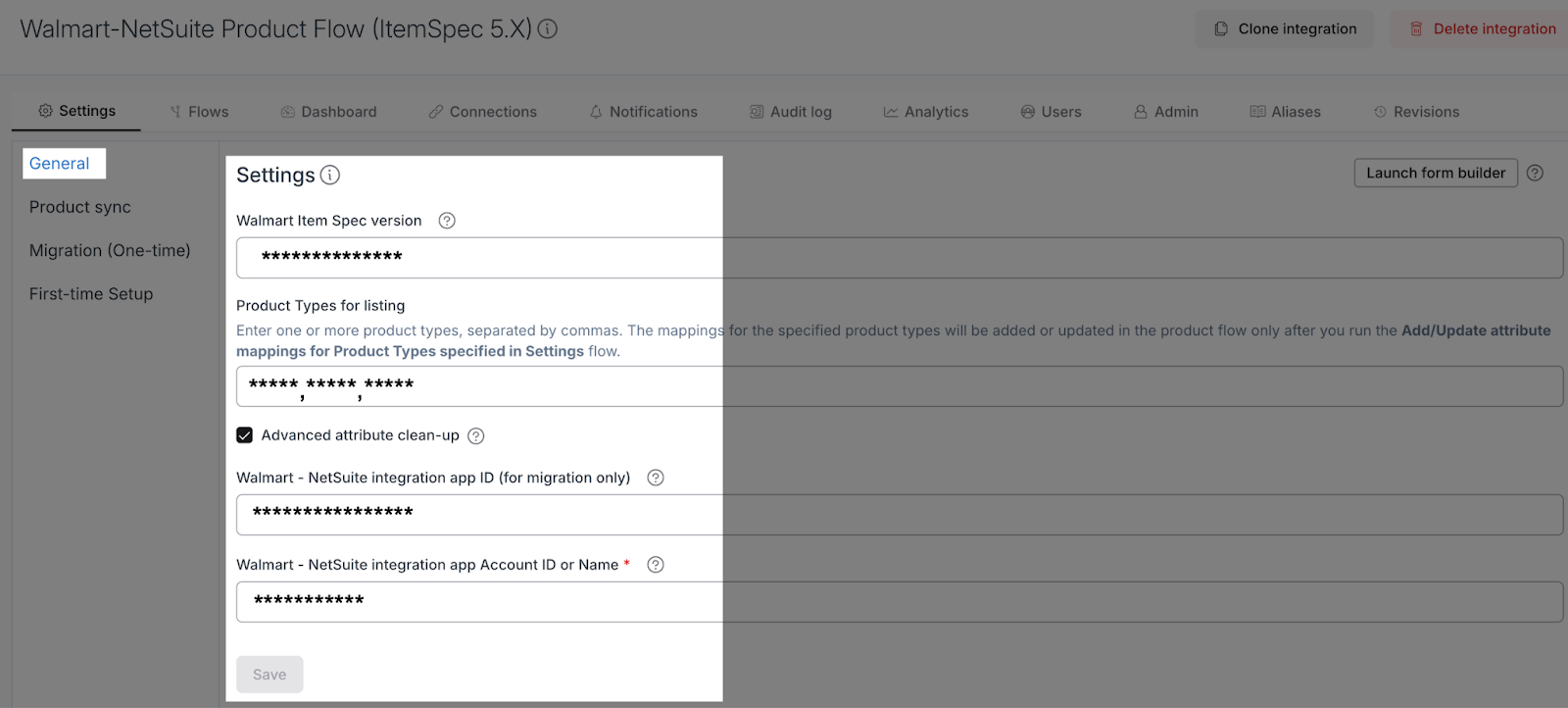Open help for Advanced attribute clean-up
This screenshot has height=708, width=1568.
(476, 436)
